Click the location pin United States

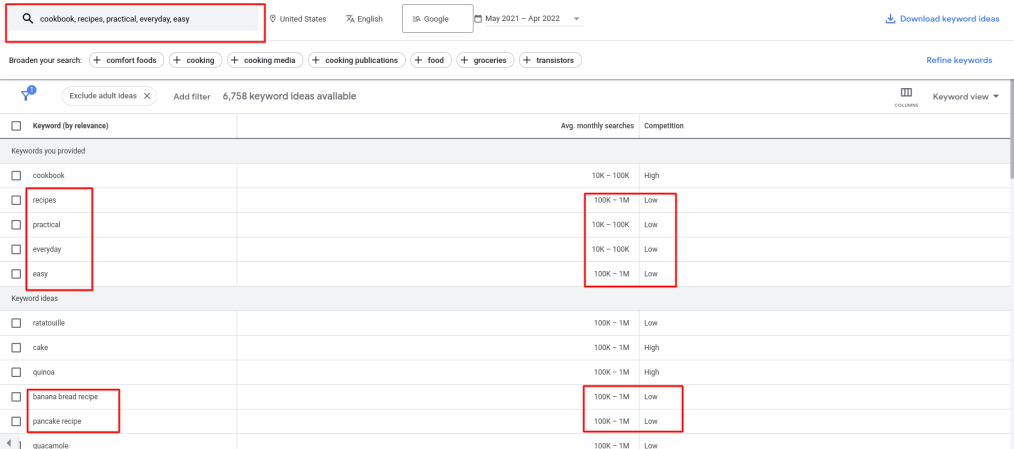[298, 19]
